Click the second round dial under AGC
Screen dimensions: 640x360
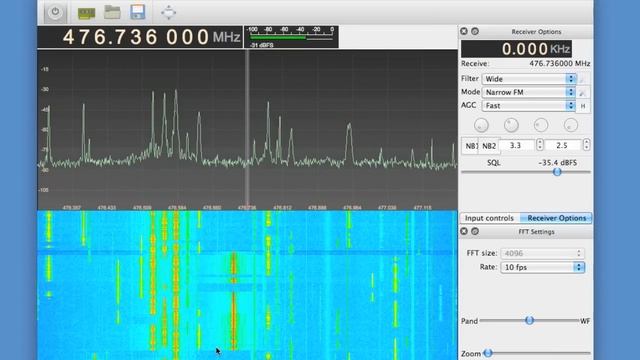[x=511, y=125]
